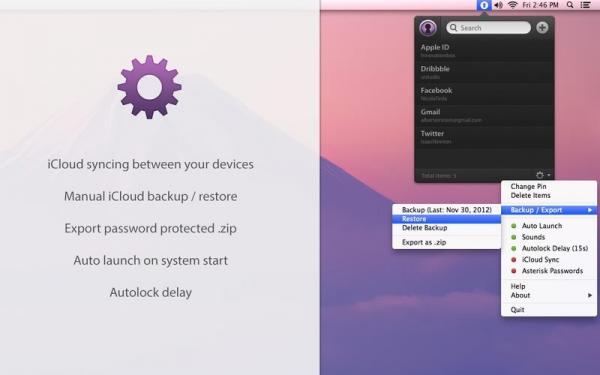Image resolution: width=600 pixels, height=375 pixels.
Task: Choose Export as .zip
Action: tap(447, 242)
